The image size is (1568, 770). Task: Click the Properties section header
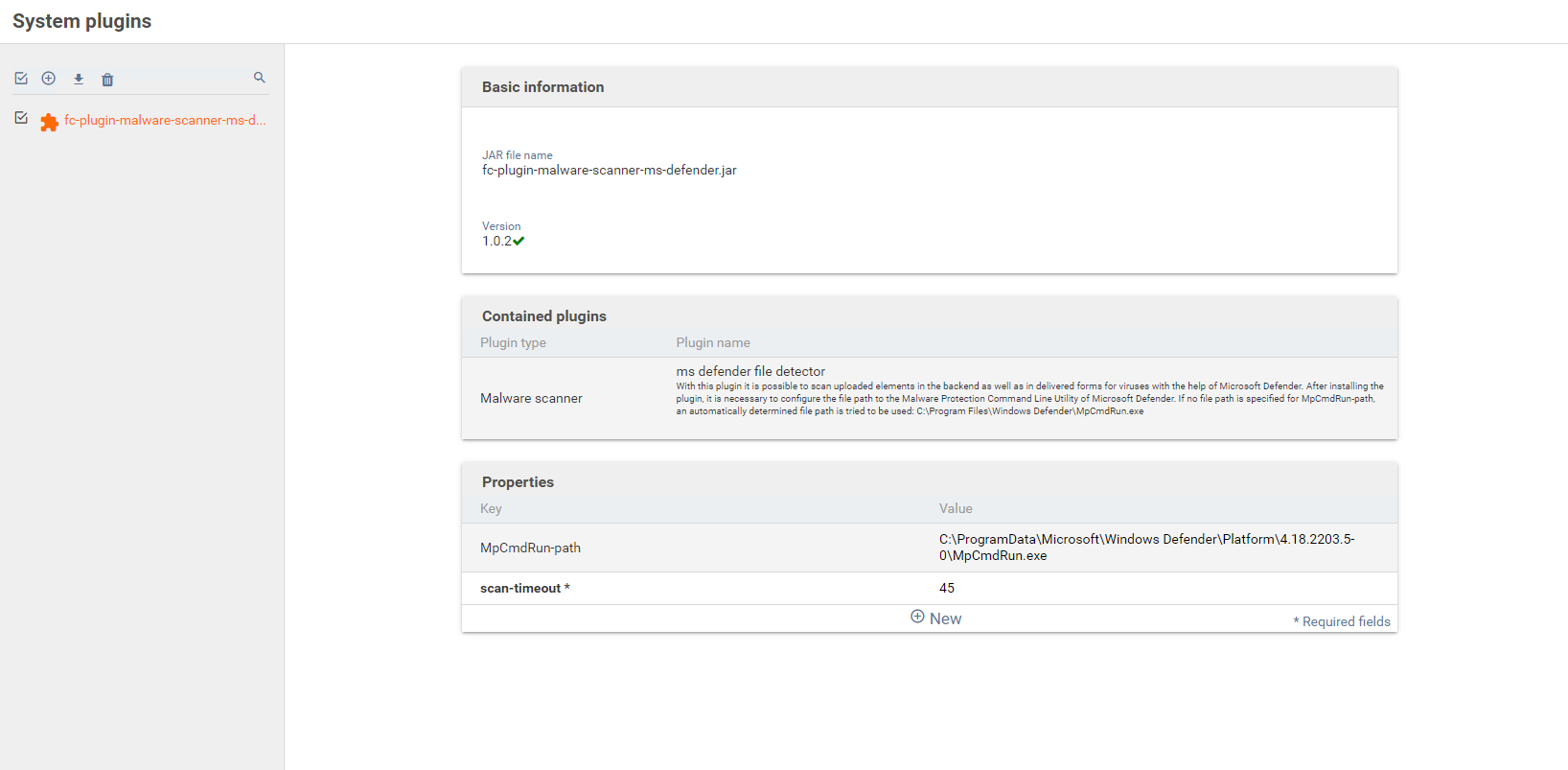518,482
